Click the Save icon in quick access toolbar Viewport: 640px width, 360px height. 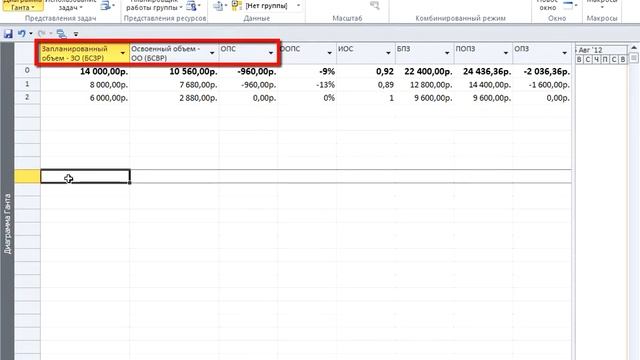(x=8, y=34)
